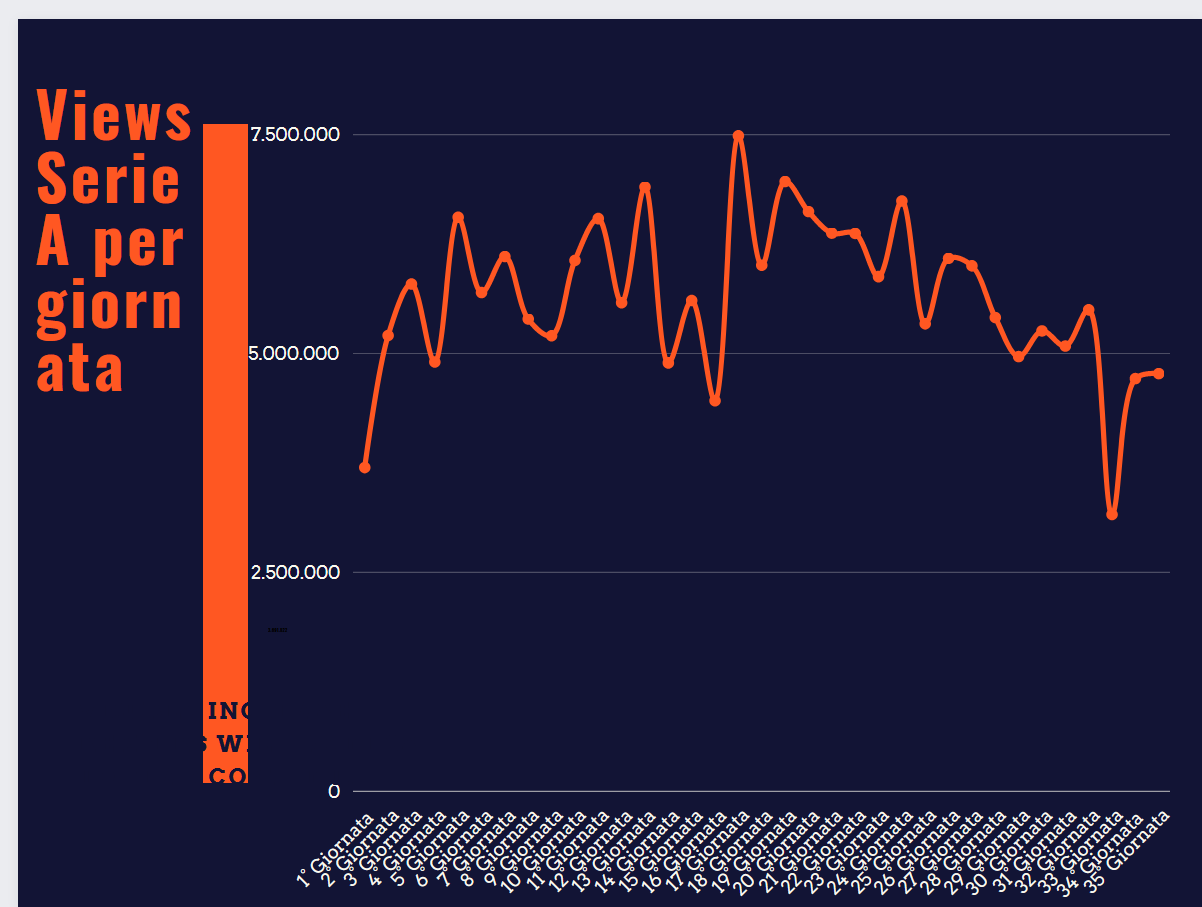This screenshot has height=907, width=1202.
Task: Click the 2.500.000 y-axis label
Action: point(295,572)
